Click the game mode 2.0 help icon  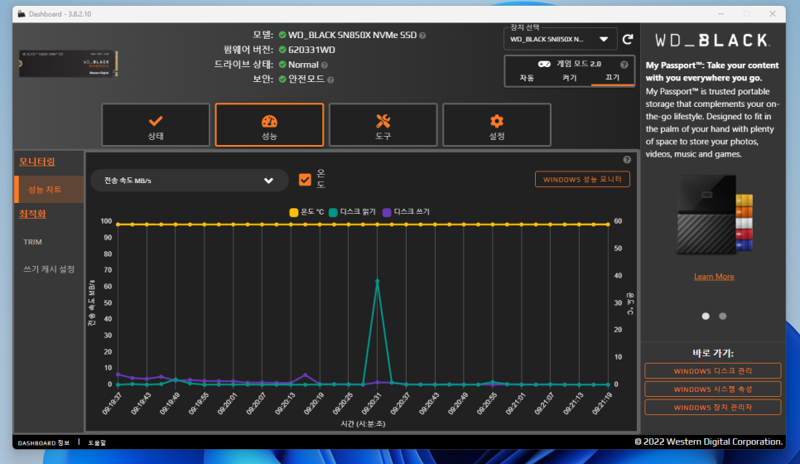tap(624, 64)
